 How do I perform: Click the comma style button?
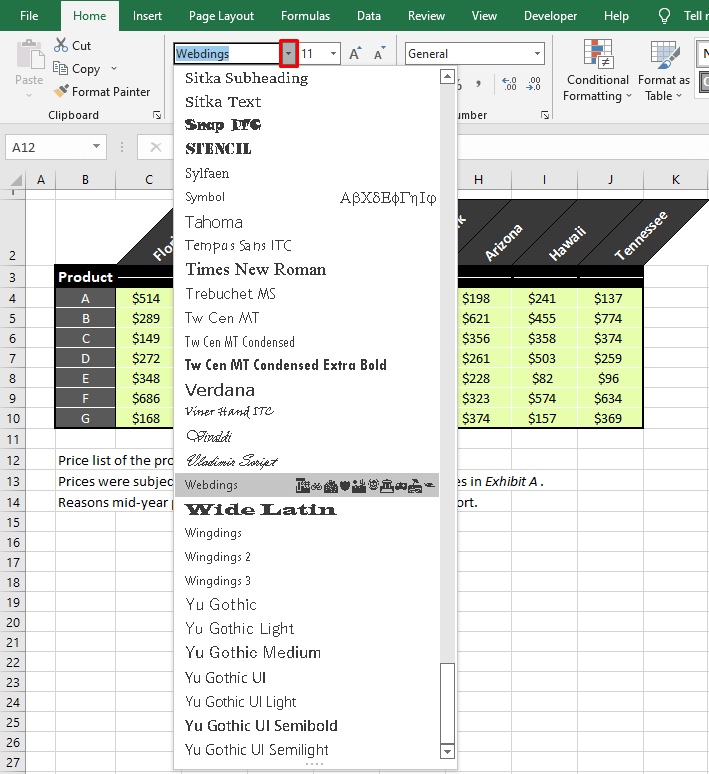478,83
